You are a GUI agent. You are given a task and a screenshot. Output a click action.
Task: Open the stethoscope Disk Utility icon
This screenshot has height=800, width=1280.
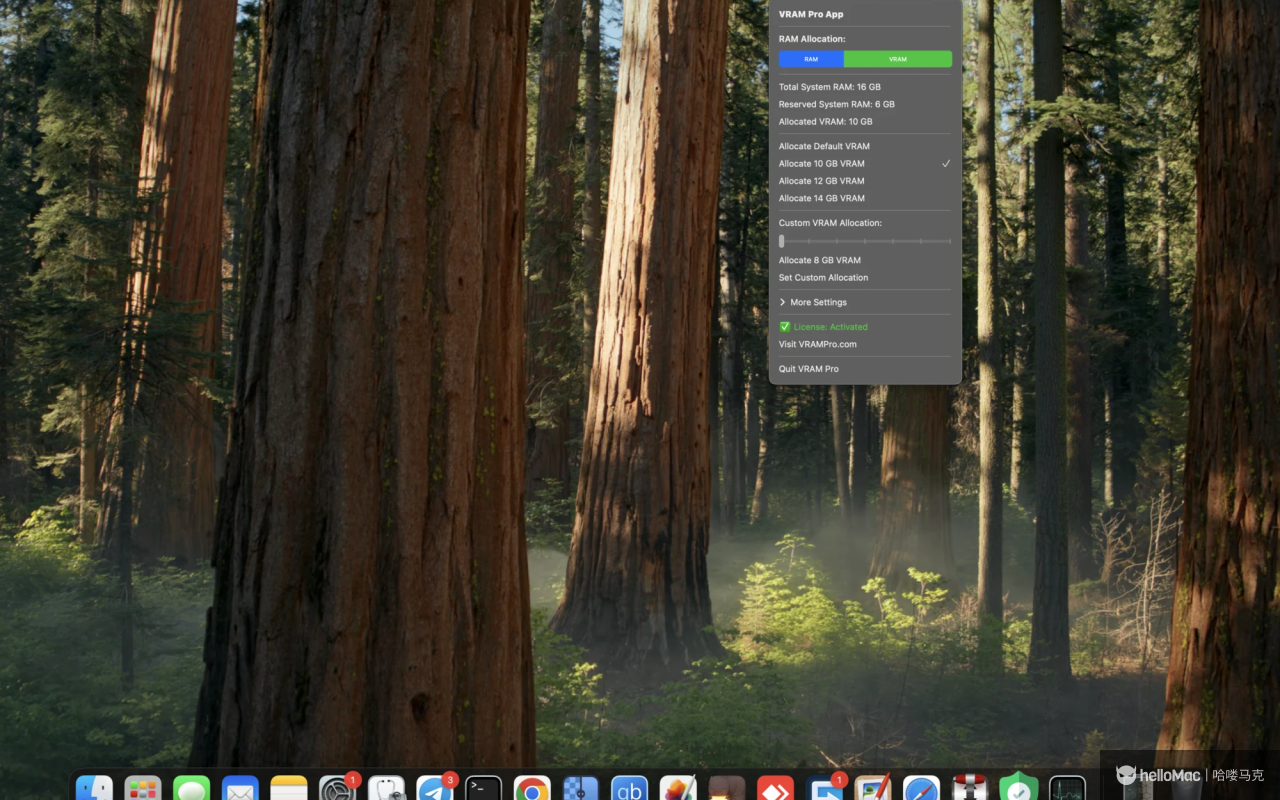pyautogui.click(x=386, y=790)
